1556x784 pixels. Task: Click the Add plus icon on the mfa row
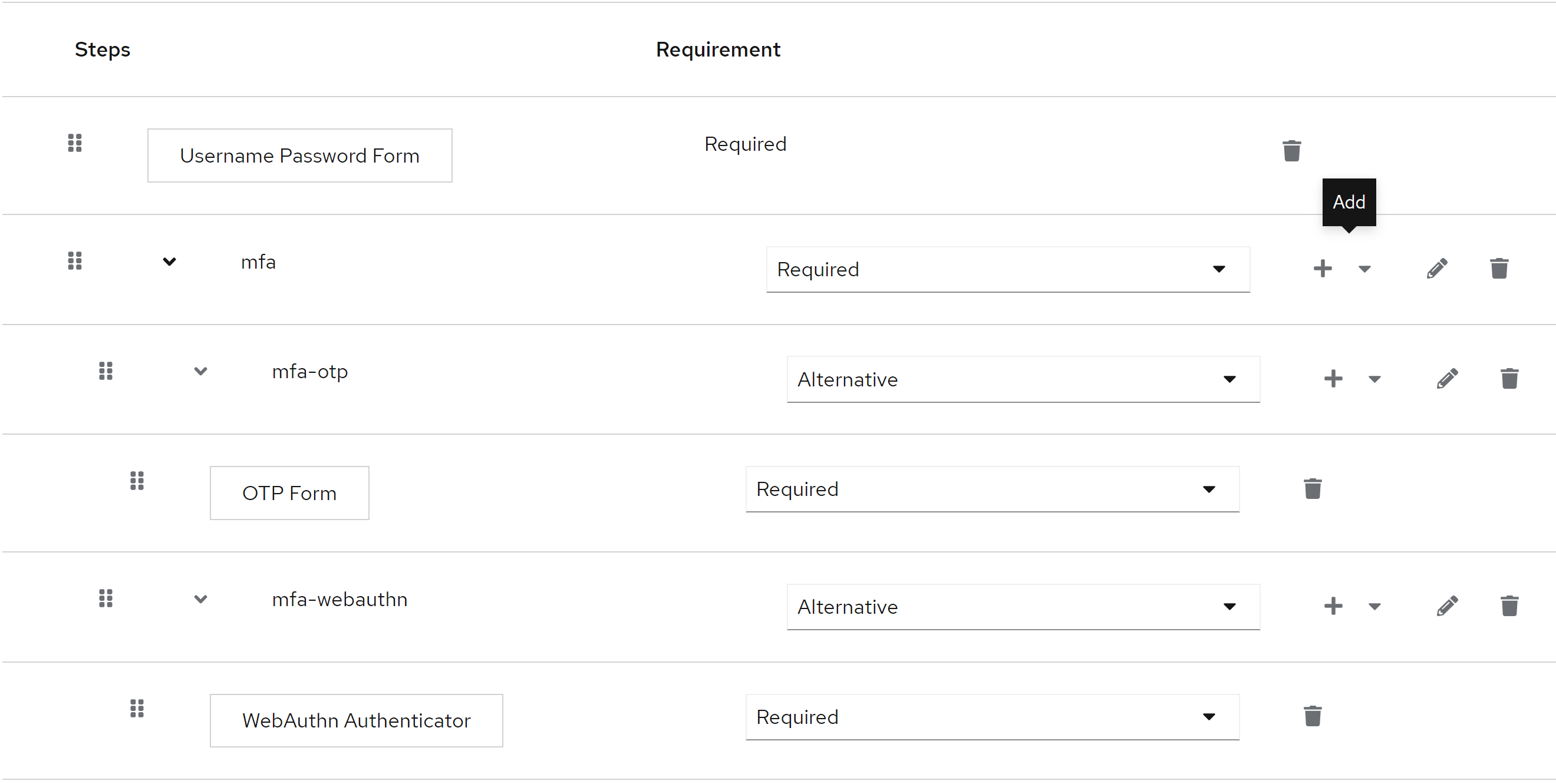[1321, 268]
